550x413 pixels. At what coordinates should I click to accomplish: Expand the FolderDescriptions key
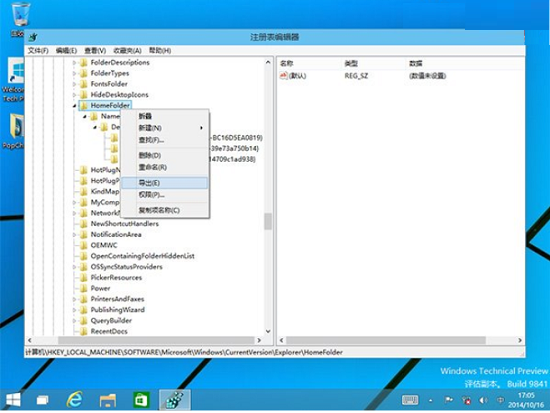coord(74,63)
